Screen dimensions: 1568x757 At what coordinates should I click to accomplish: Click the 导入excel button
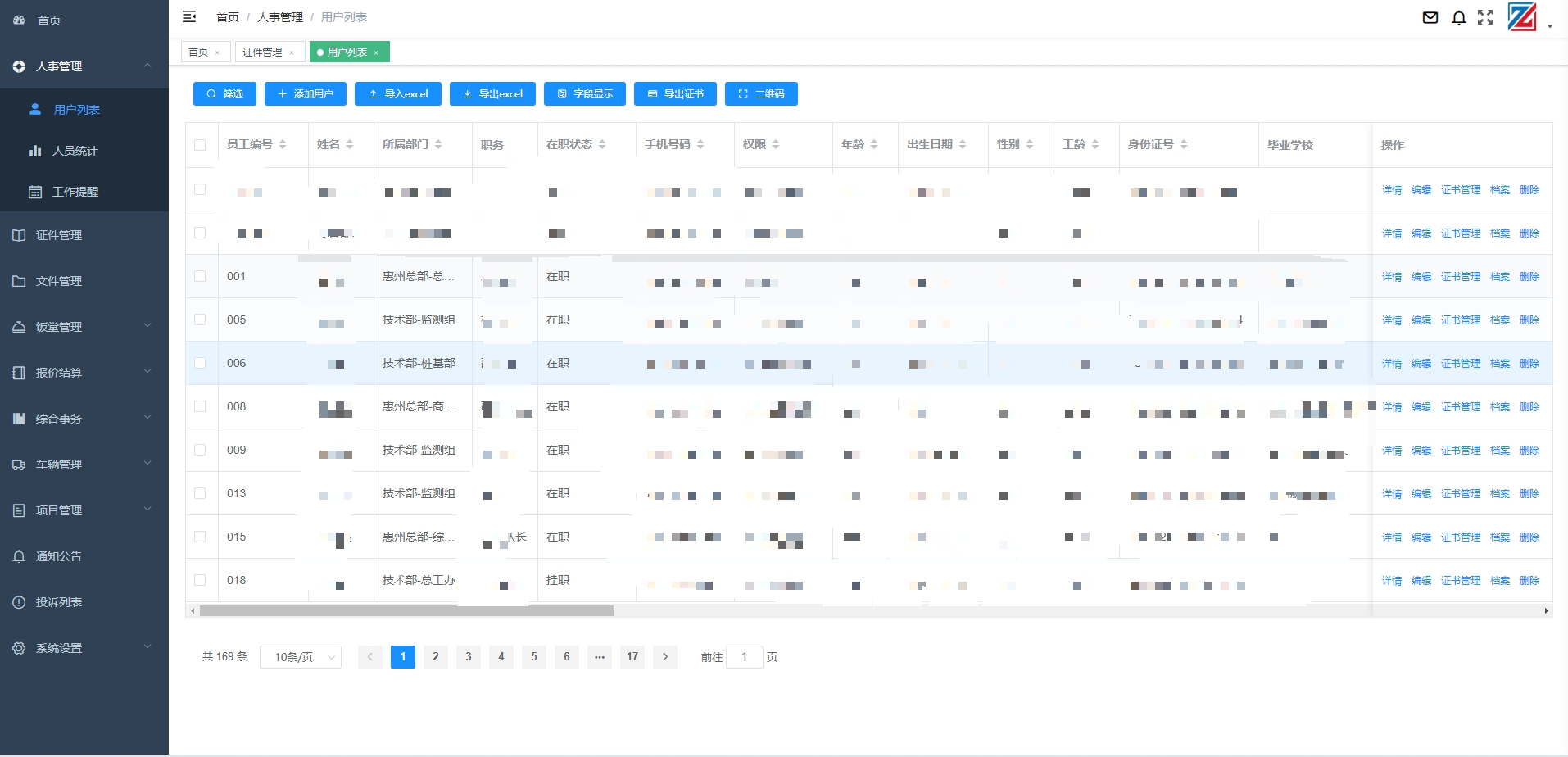pos(398,94)
